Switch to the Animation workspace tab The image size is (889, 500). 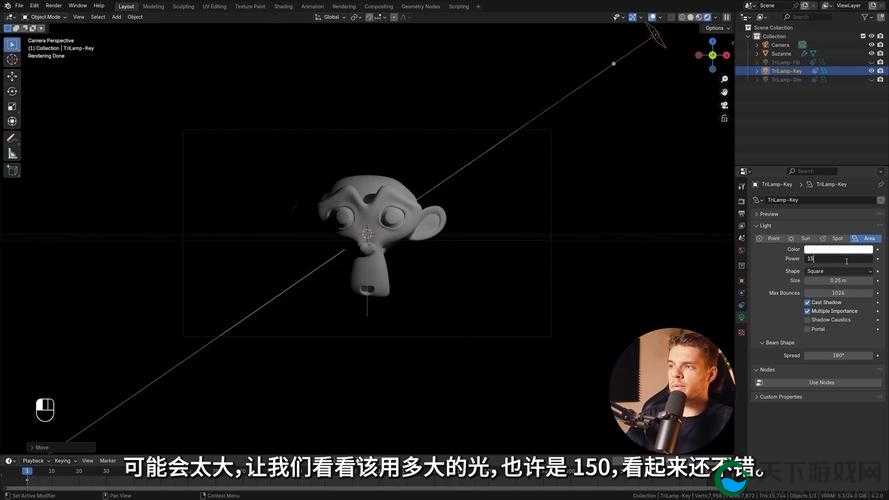pos(312,6)
